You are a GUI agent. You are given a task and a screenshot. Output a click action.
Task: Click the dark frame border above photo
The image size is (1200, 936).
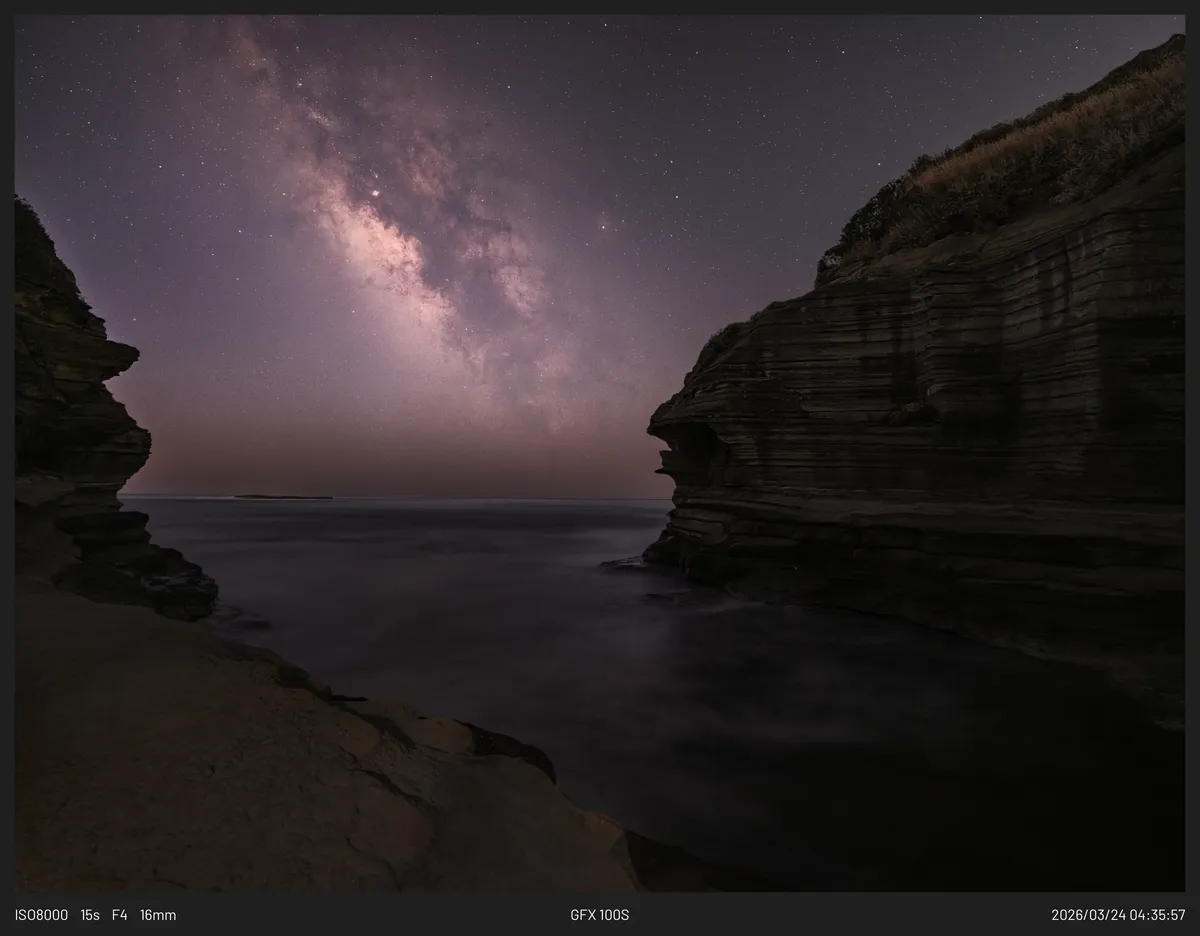600,7
